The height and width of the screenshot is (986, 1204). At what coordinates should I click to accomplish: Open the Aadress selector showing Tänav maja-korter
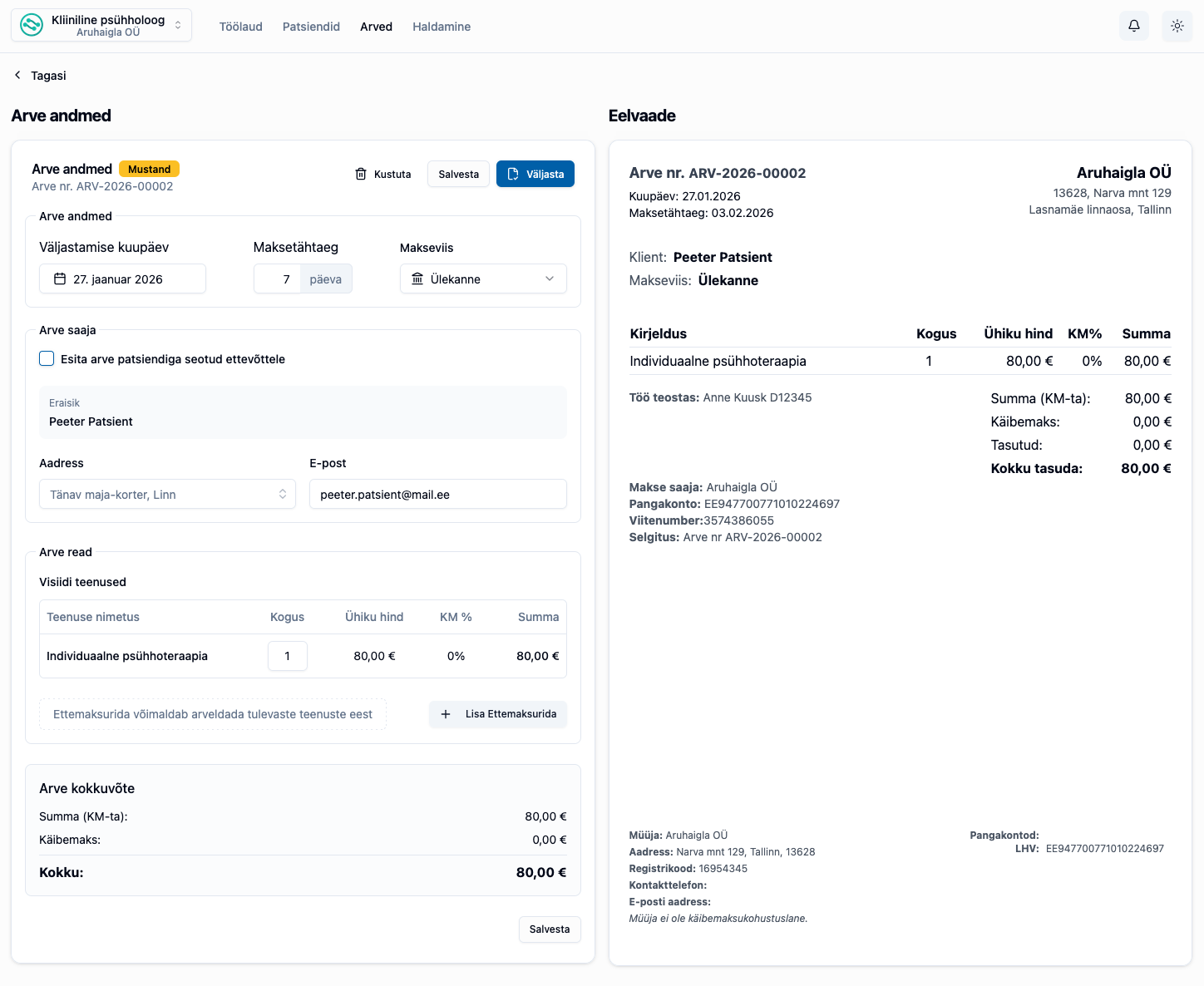coord(166,494)
